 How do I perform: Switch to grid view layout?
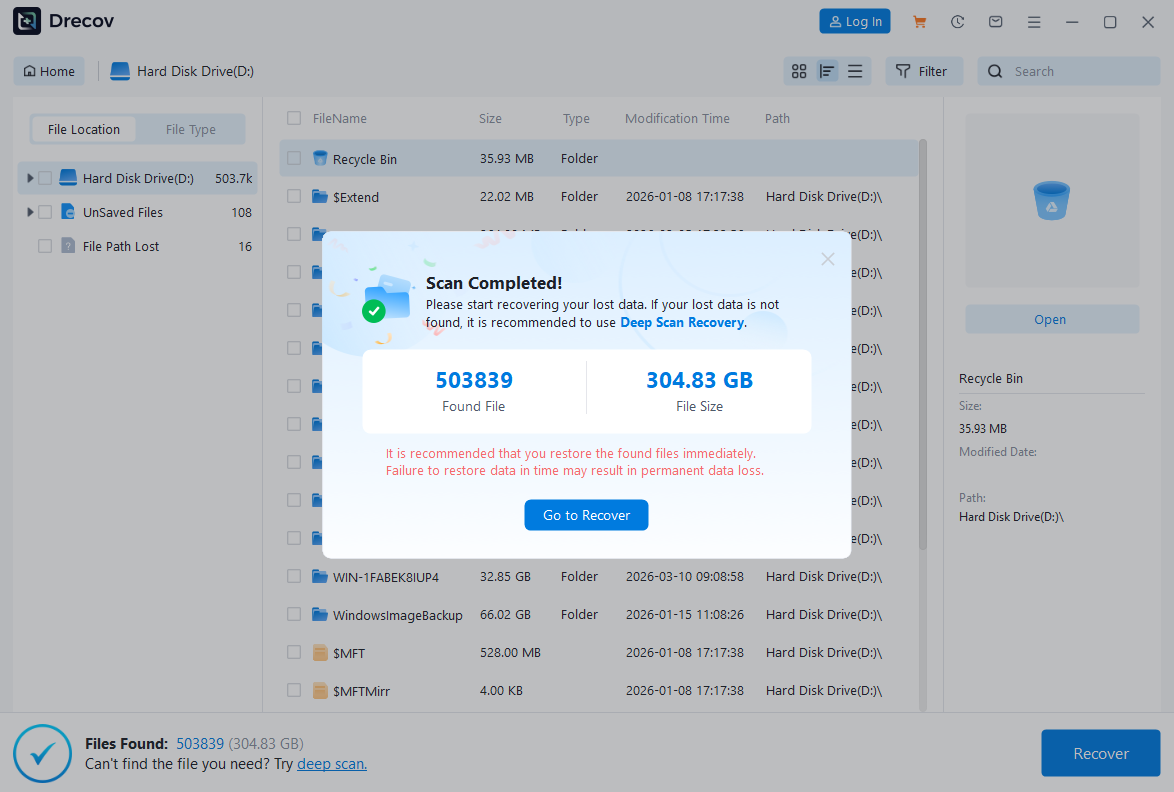pyautogui.click(x=798, y=71)
